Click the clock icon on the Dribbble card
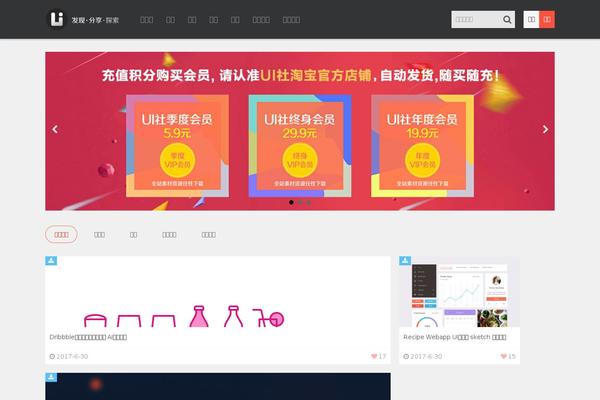The width and height of the screenshot is (600, 400). click(52, 356)
